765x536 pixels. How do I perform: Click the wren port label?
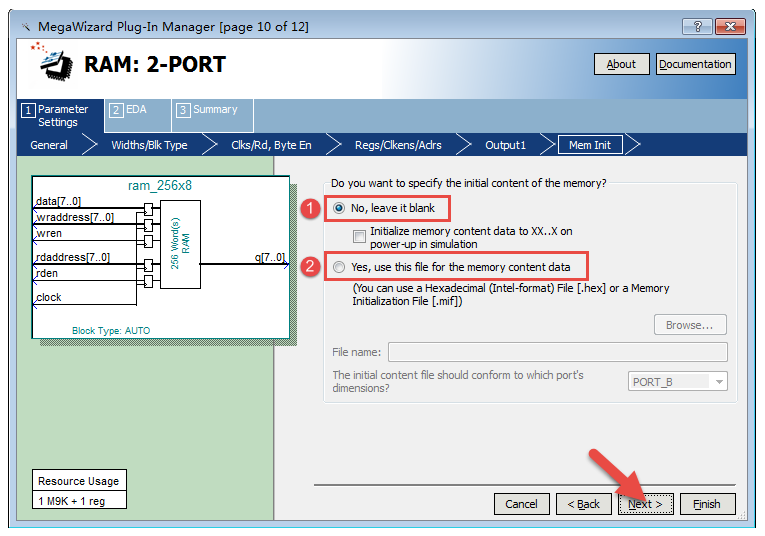[x=49, y=233]
